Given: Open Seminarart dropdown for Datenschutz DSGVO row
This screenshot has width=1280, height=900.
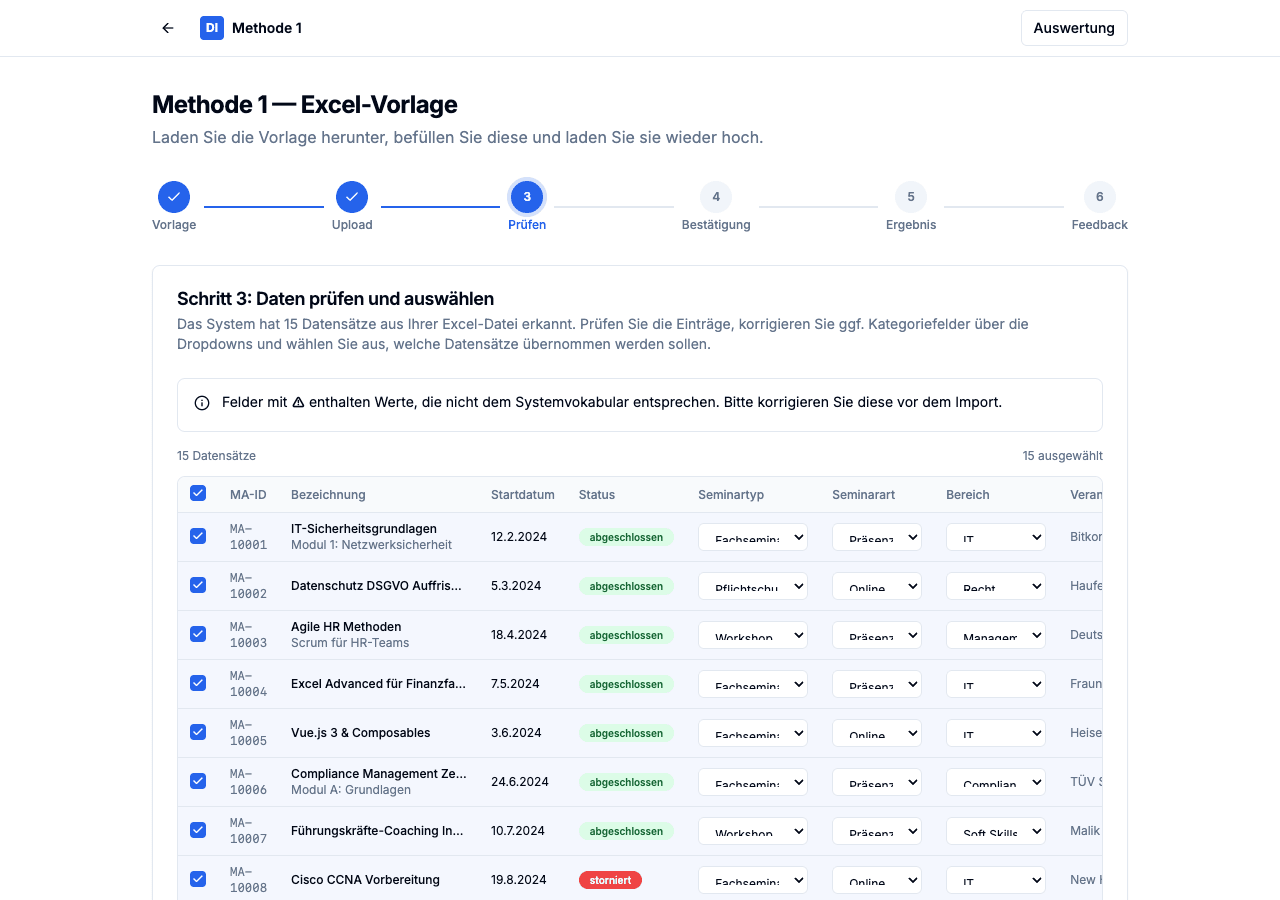Looking at the screenshot, I should coord(876,586).
